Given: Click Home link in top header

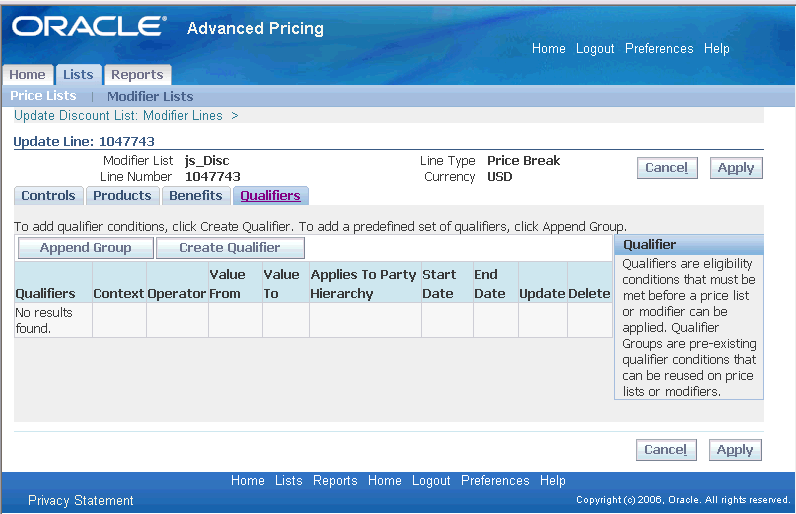Looking at the screenshot, I should 549,49.
